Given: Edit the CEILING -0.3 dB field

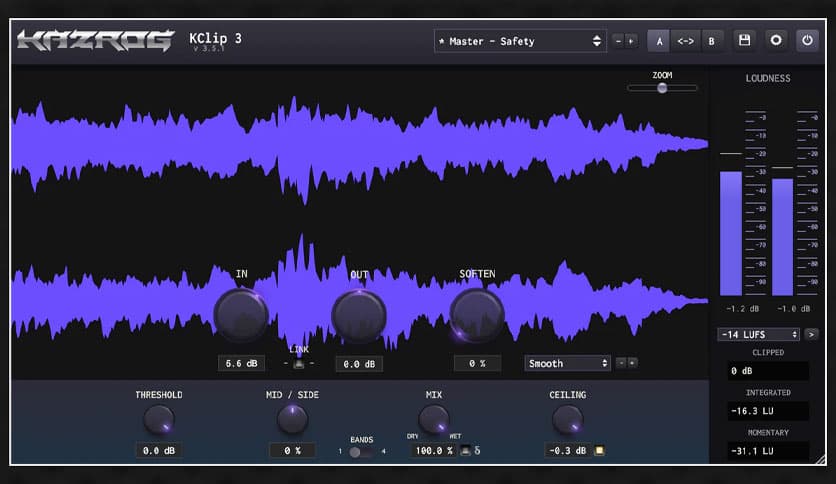Looking at the screenshot, I should (568, 450).
